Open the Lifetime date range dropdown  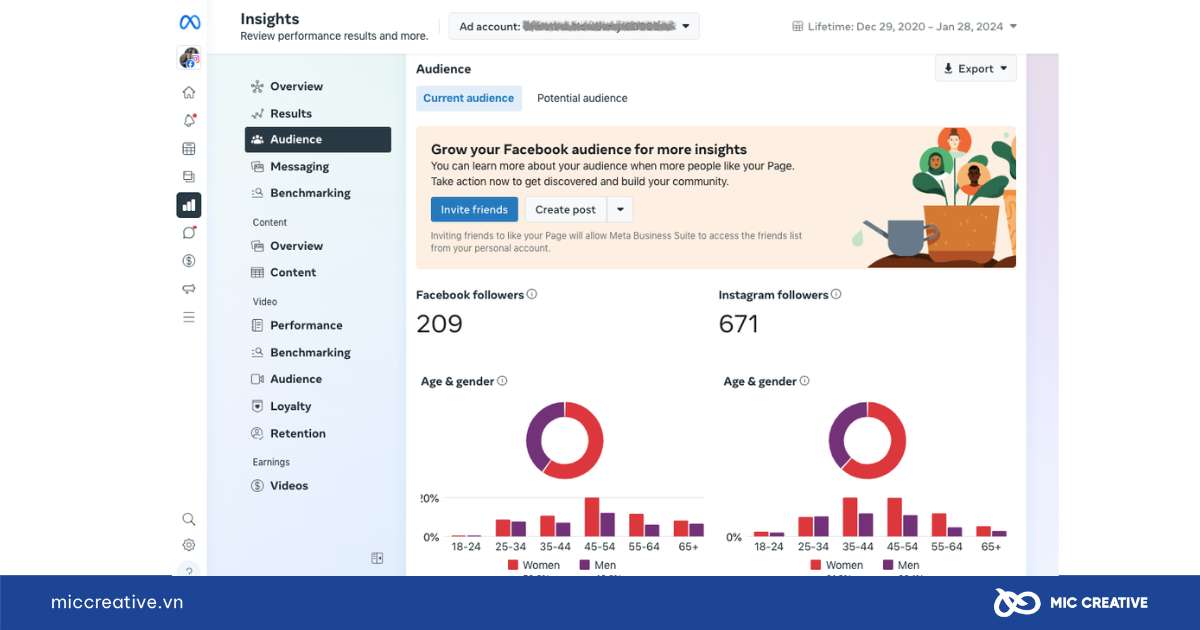click(904, 26)
